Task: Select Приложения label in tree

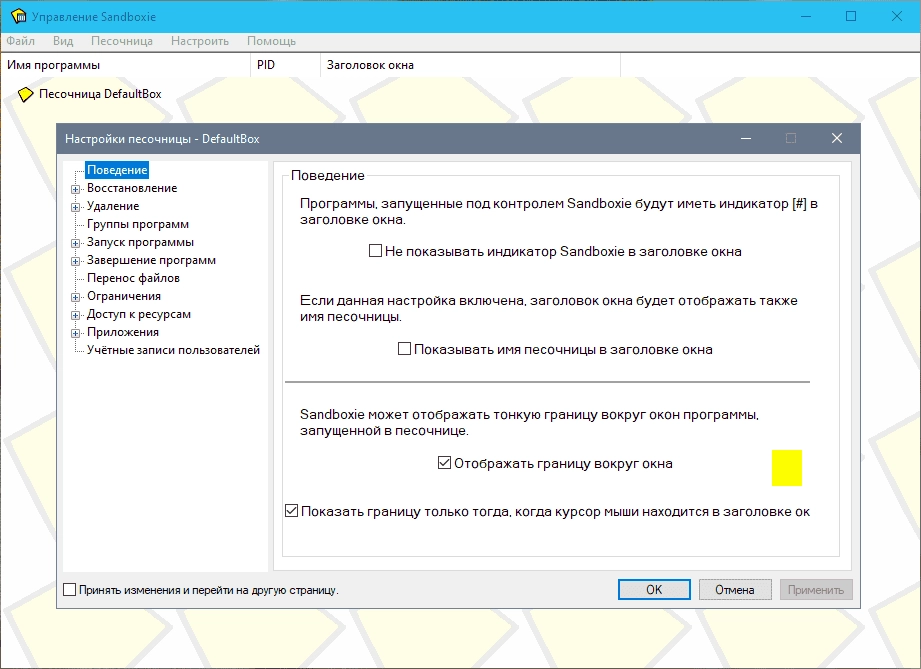Action: (x=123, y=332)
